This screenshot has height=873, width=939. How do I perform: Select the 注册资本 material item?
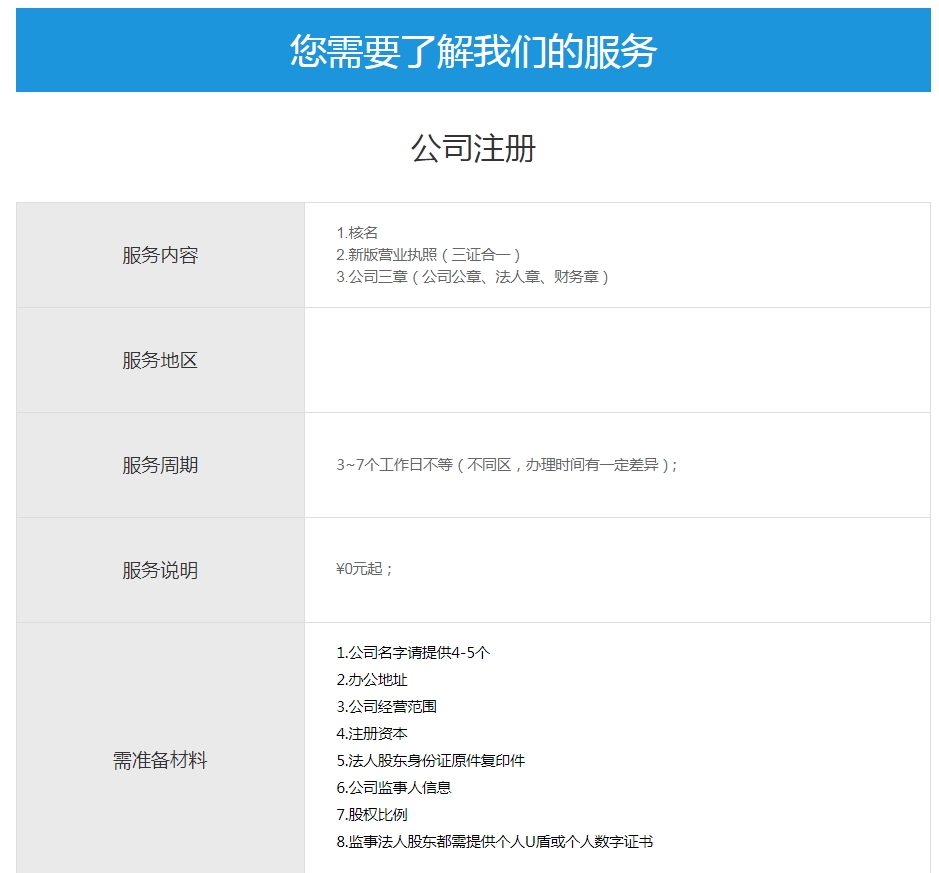375,732
